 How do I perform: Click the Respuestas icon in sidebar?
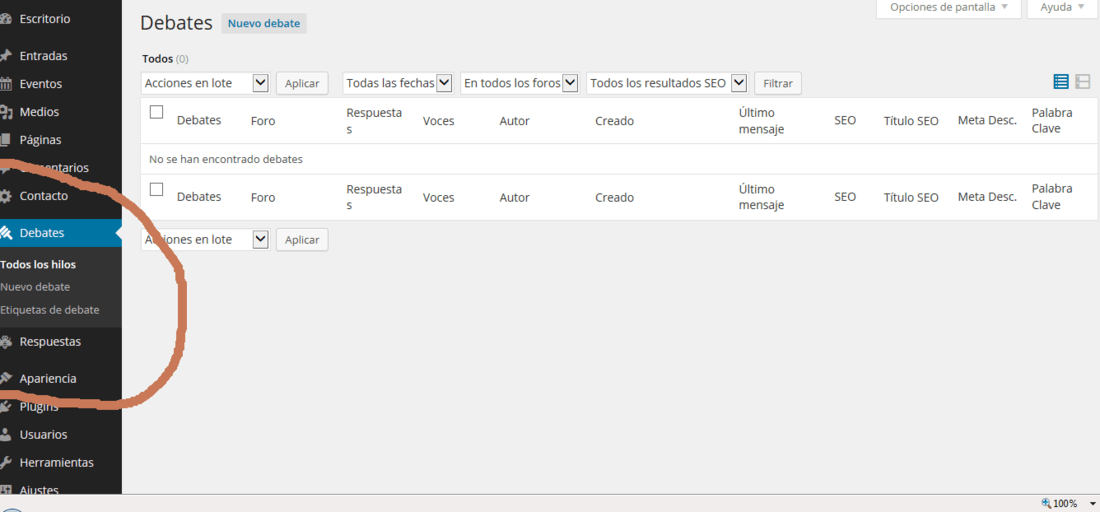(6, 342)
